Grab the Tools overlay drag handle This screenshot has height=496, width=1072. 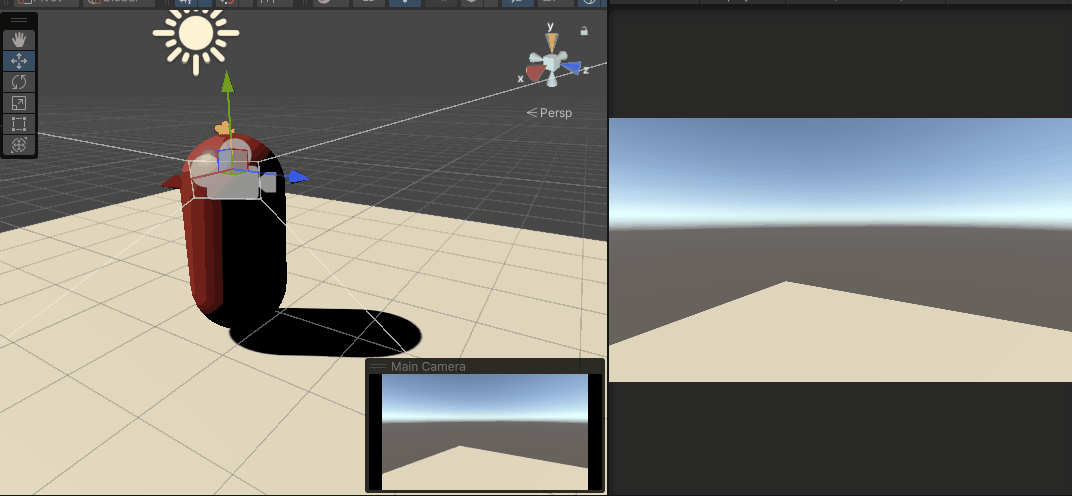pos(18,21)
